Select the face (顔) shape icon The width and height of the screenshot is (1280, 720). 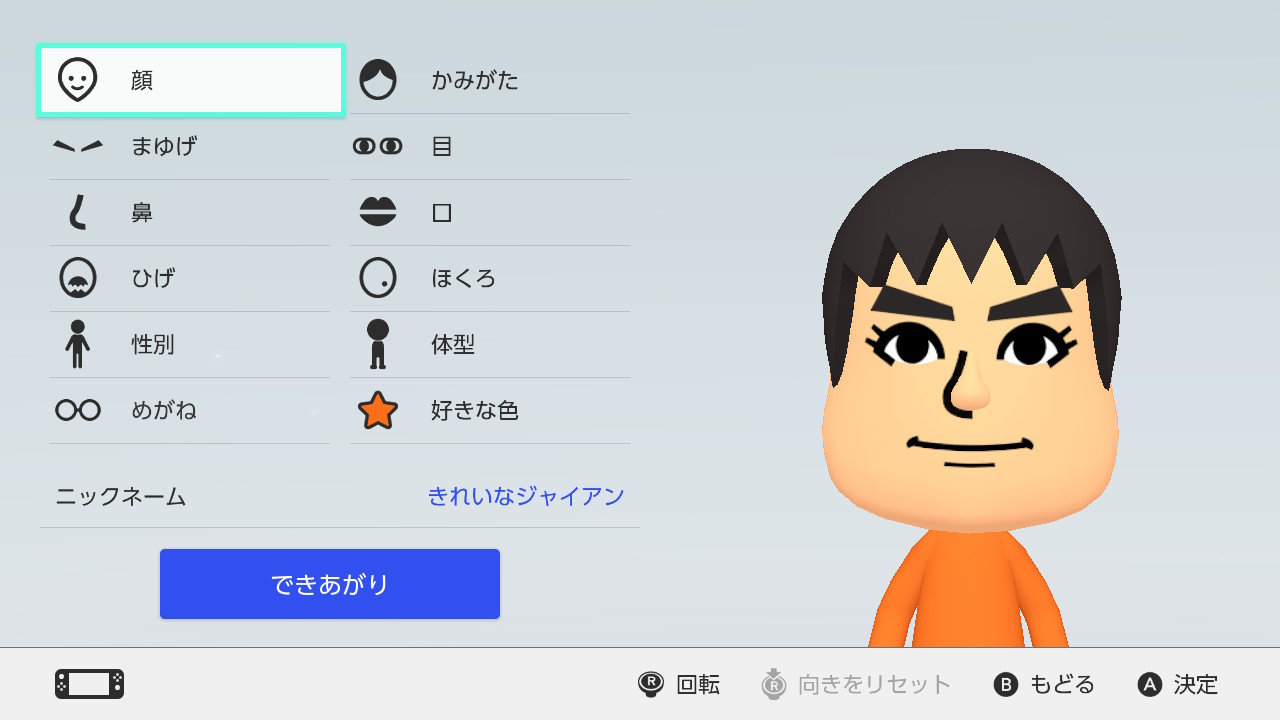[78, 80]
